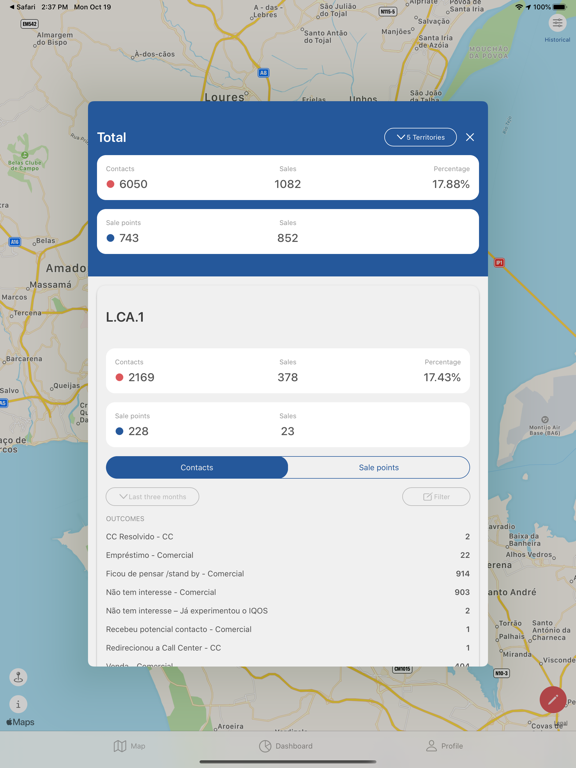This screenshot has width=576, height=768.
Task: Tap the battery status indicator
Action: click(559, 7)
